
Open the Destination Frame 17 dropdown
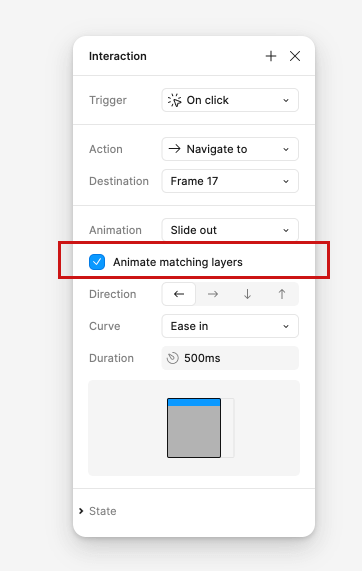230,181
